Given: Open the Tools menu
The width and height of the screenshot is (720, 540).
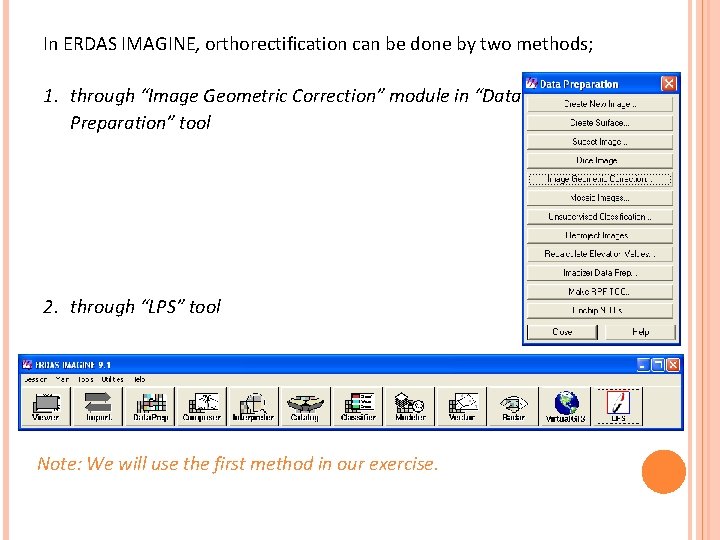Looking at the screenshot, I should click(85, 379).
